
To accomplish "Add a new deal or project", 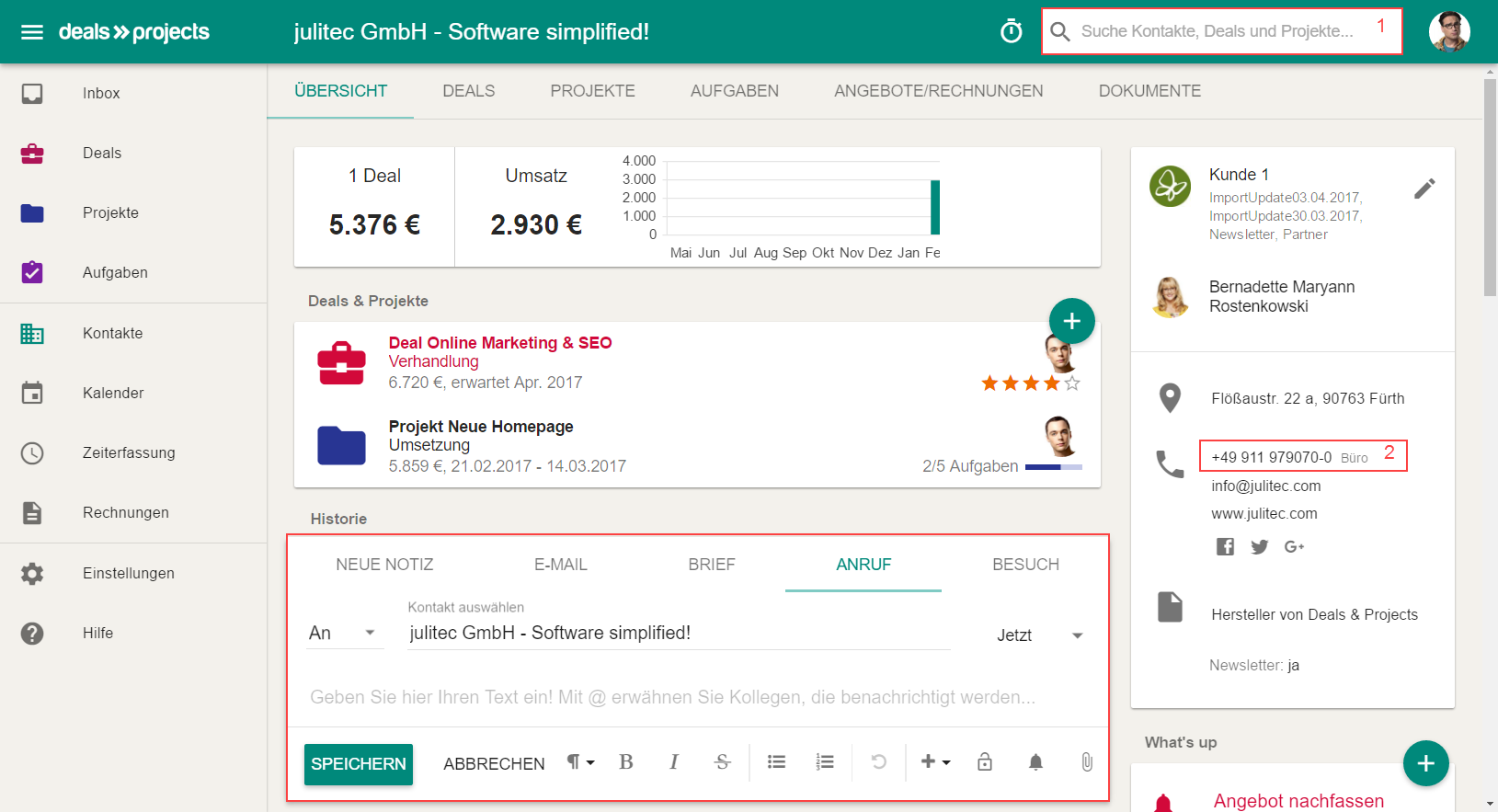I will pos(1071,321).
